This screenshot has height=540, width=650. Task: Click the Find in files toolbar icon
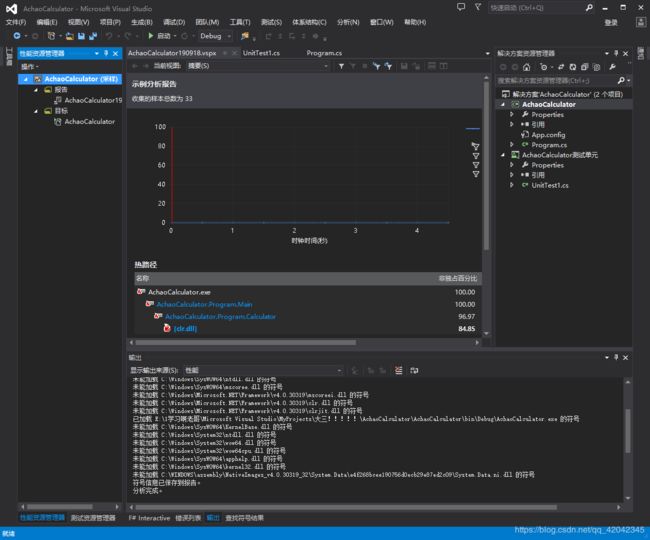pyautogui.click(x=245, y=36)
